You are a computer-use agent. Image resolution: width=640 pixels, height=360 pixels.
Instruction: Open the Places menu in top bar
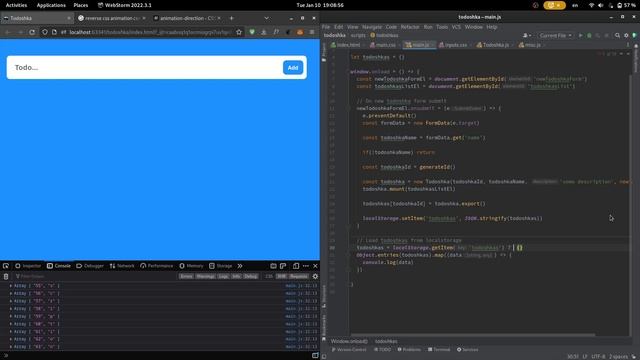[x=81, y=5]
